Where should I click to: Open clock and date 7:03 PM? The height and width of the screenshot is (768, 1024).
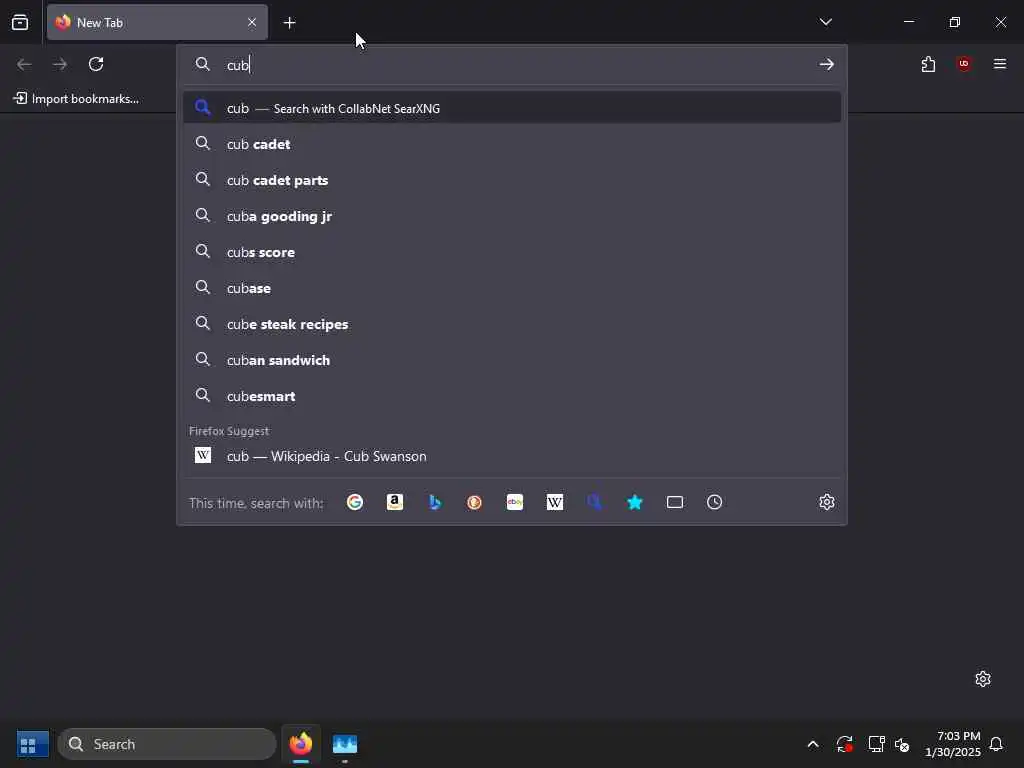tap(952, 744)
